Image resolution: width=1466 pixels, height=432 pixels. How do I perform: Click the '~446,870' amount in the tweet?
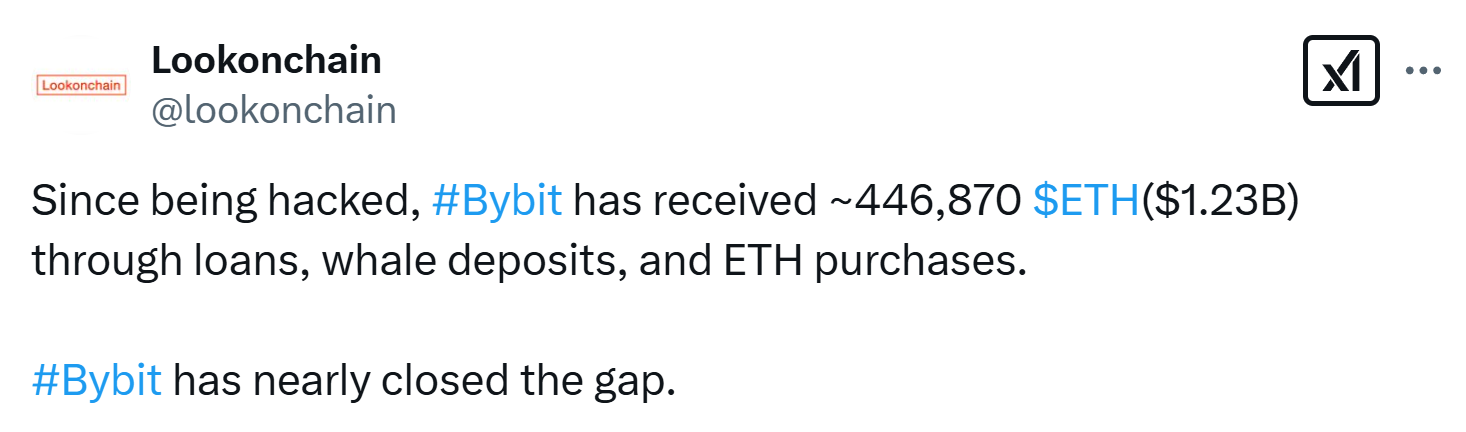(x=925, y=203)
